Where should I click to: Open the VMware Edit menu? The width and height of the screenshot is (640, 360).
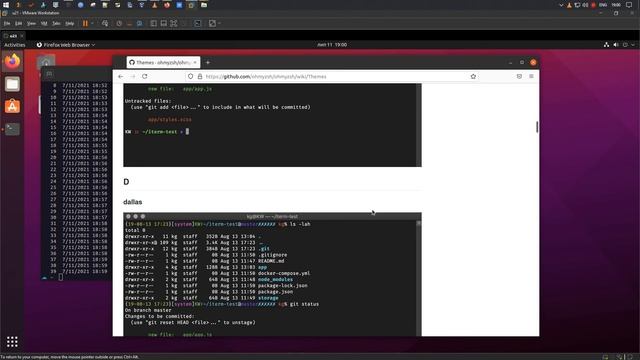click(x=19, y=23)
